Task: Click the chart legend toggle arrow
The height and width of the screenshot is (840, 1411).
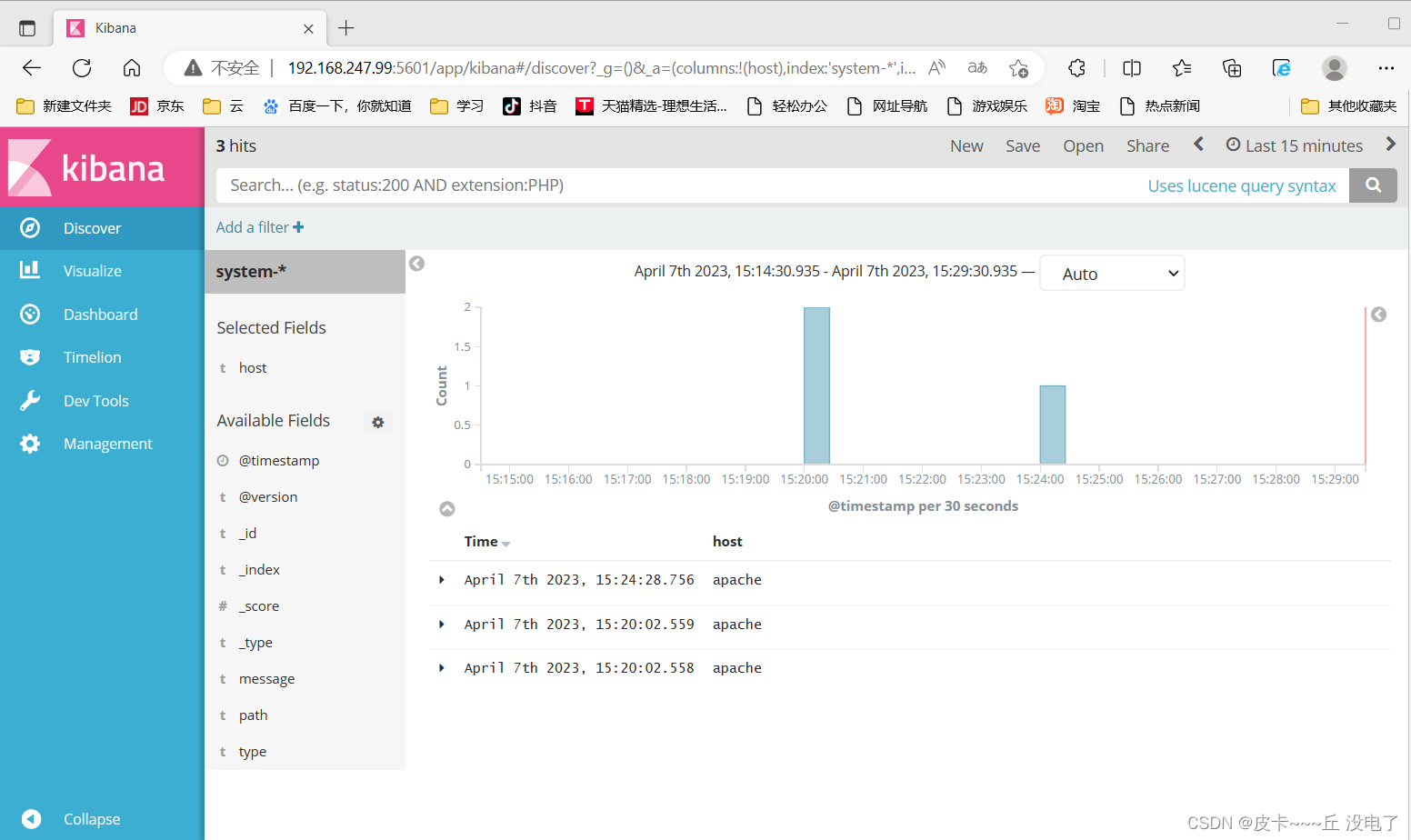Action: (x=1379, y=315)
